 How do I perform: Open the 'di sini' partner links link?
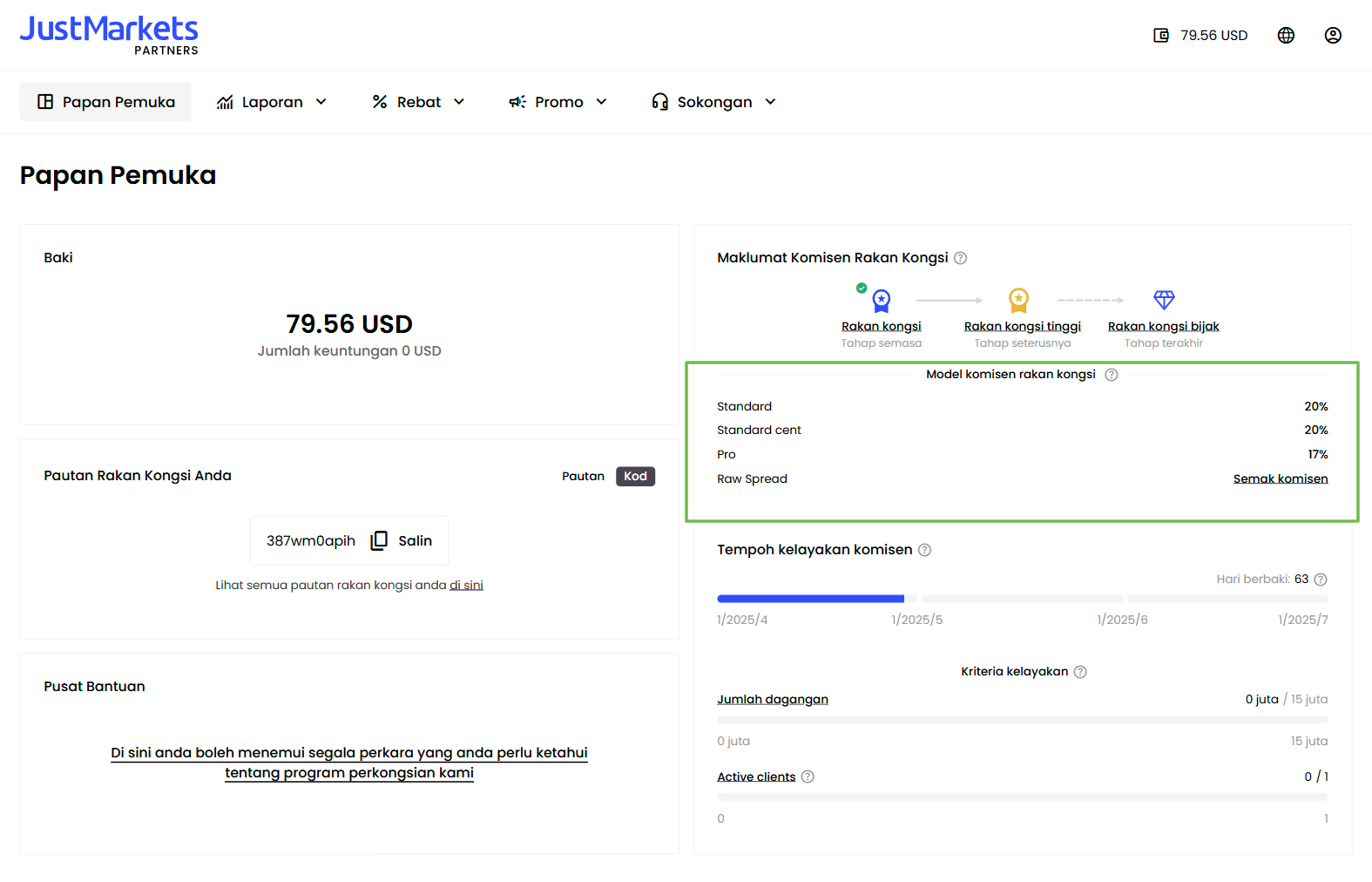pyautogui.click(x=466, y=586)
